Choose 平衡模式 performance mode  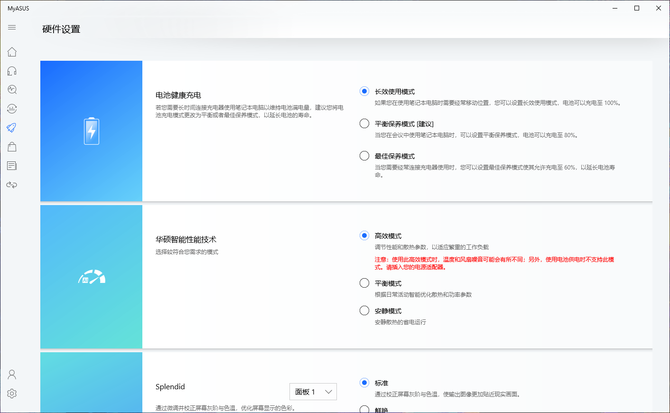tap(364, 283)
